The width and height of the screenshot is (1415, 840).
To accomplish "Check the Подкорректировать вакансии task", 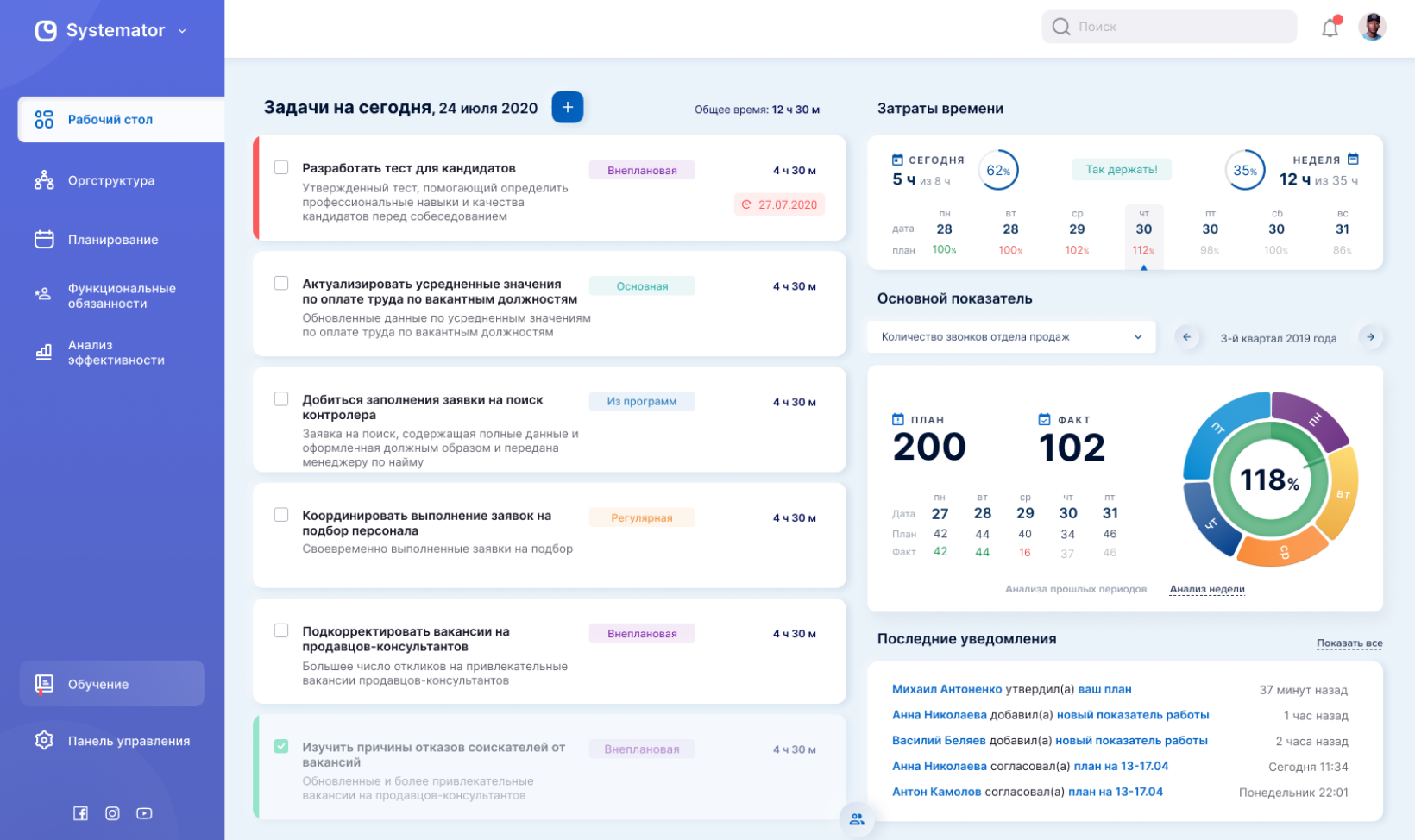I will (281, 630).
